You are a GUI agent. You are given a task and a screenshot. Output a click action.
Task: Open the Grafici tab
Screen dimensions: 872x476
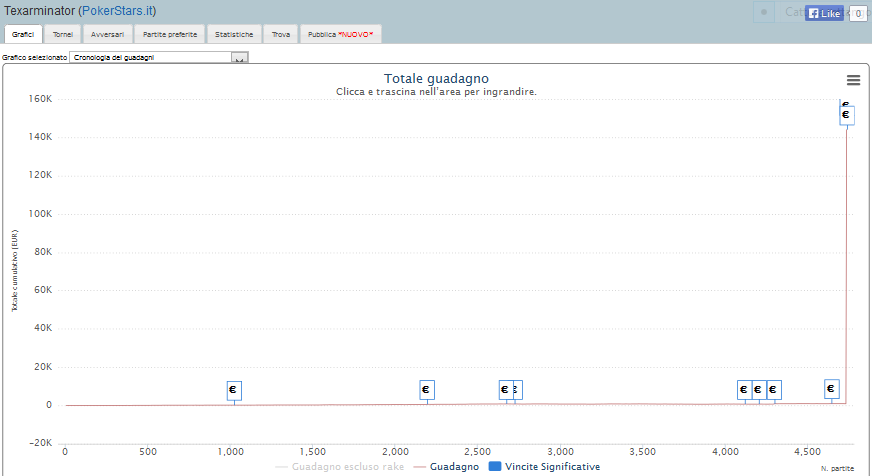coord(23,34)
